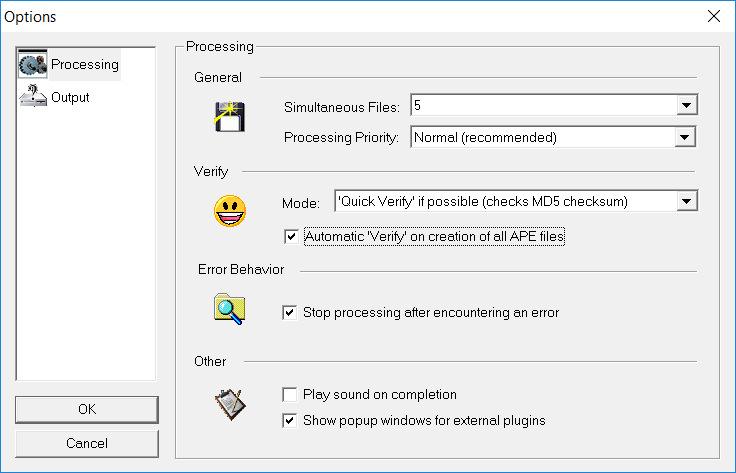The height and width of the screenshot is (473, 736).
Task: Click the Options title text
Action: (x=30, y=17)
